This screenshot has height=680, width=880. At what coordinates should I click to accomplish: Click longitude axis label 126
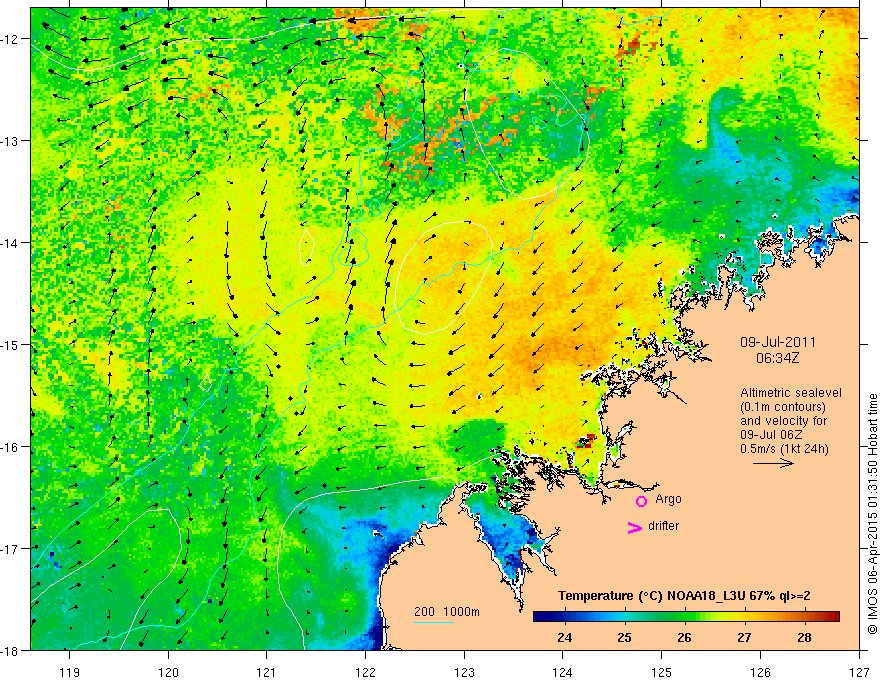point(760,672)
